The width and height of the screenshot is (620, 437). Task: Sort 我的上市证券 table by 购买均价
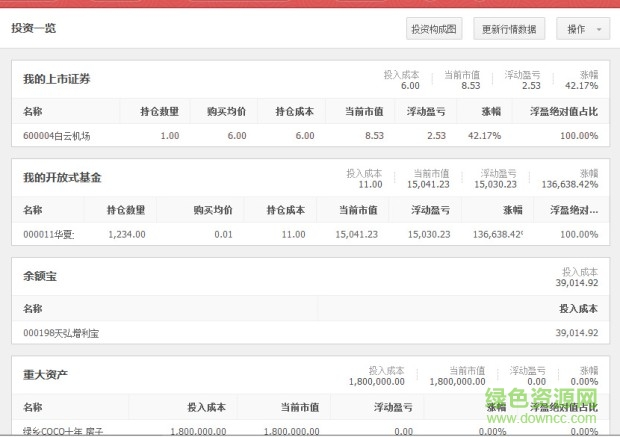point(226,112)
